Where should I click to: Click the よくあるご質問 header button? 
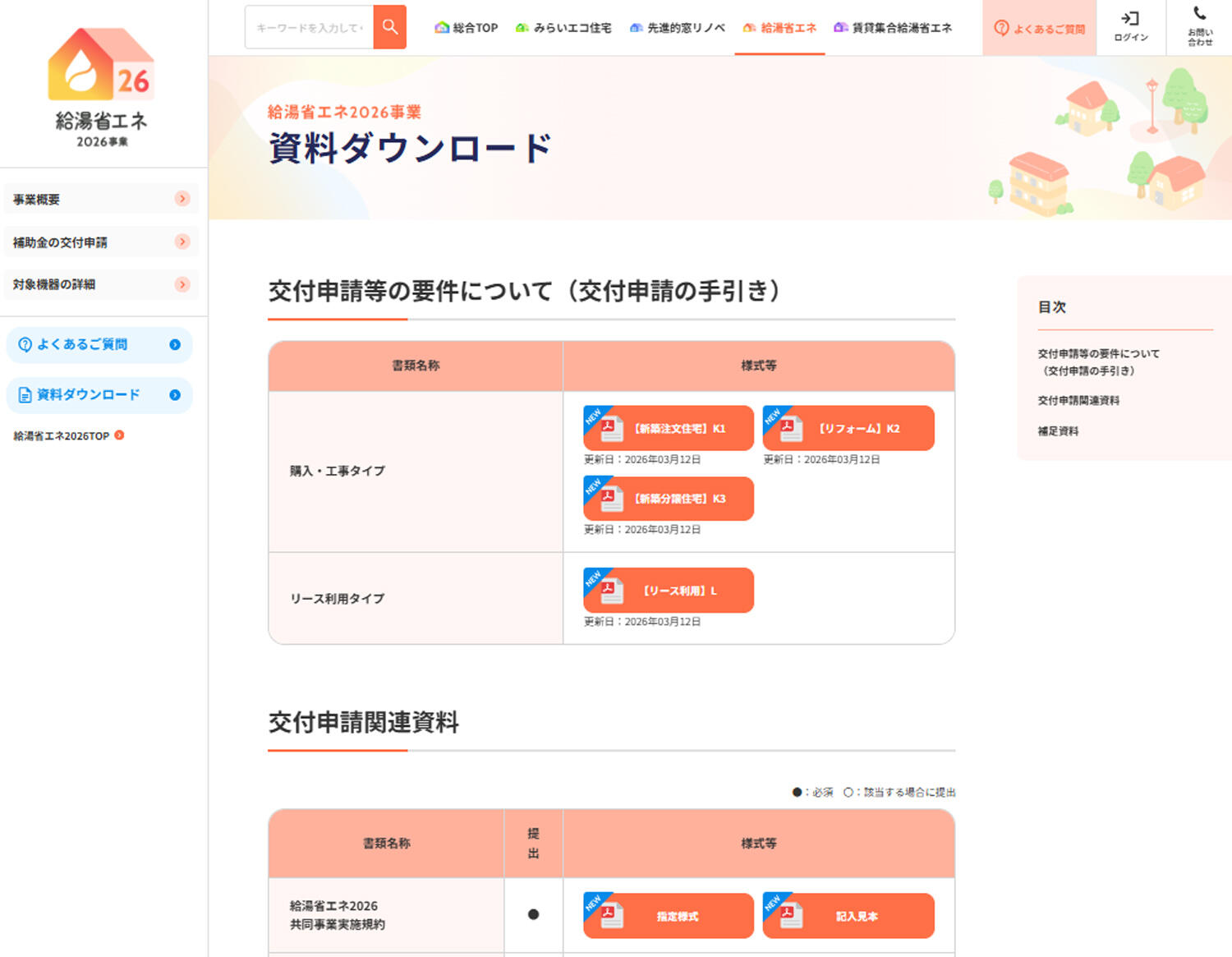[x=1040, y=29]
